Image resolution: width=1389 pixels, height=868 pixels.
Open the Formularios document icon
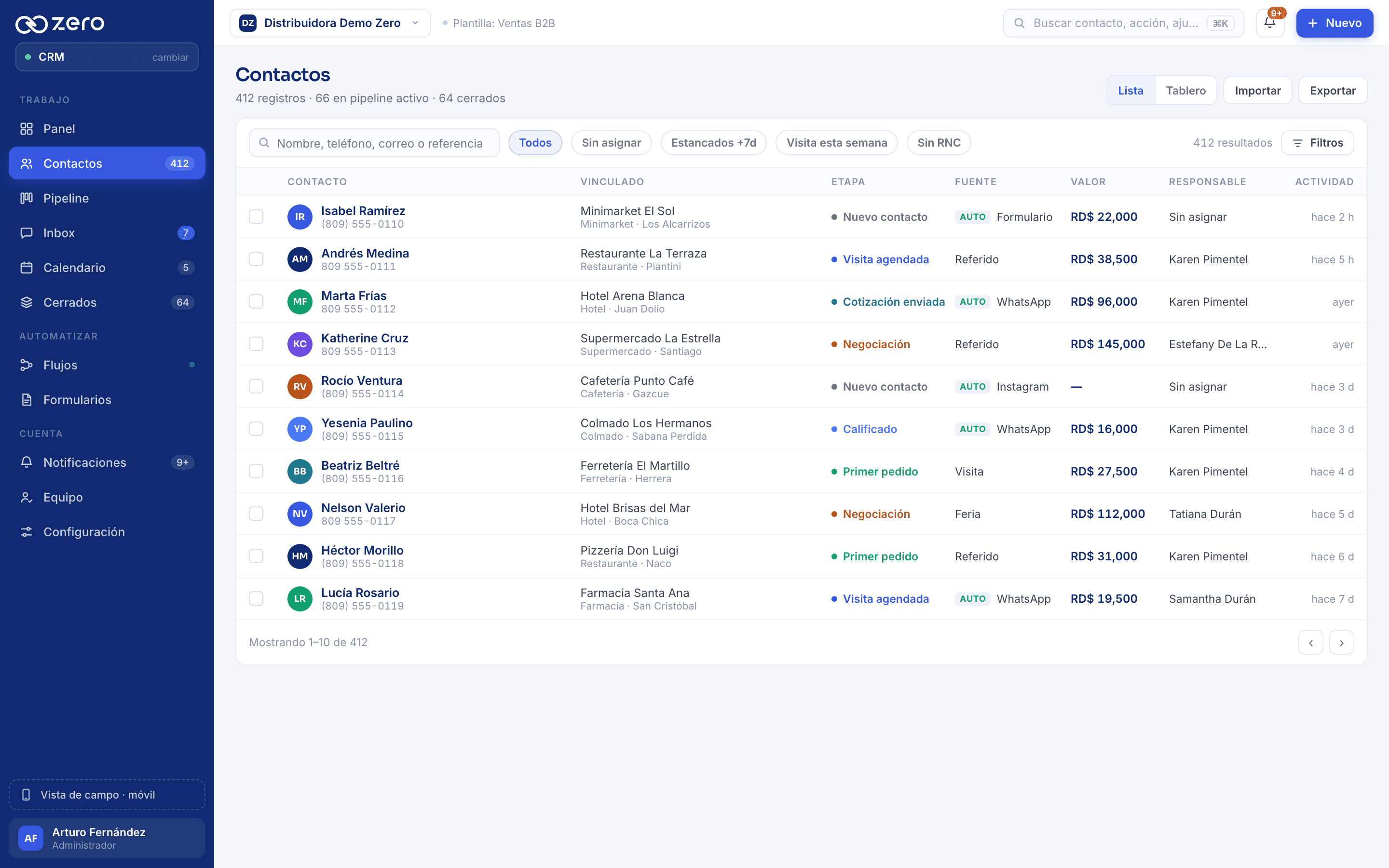tap(27, 400)
